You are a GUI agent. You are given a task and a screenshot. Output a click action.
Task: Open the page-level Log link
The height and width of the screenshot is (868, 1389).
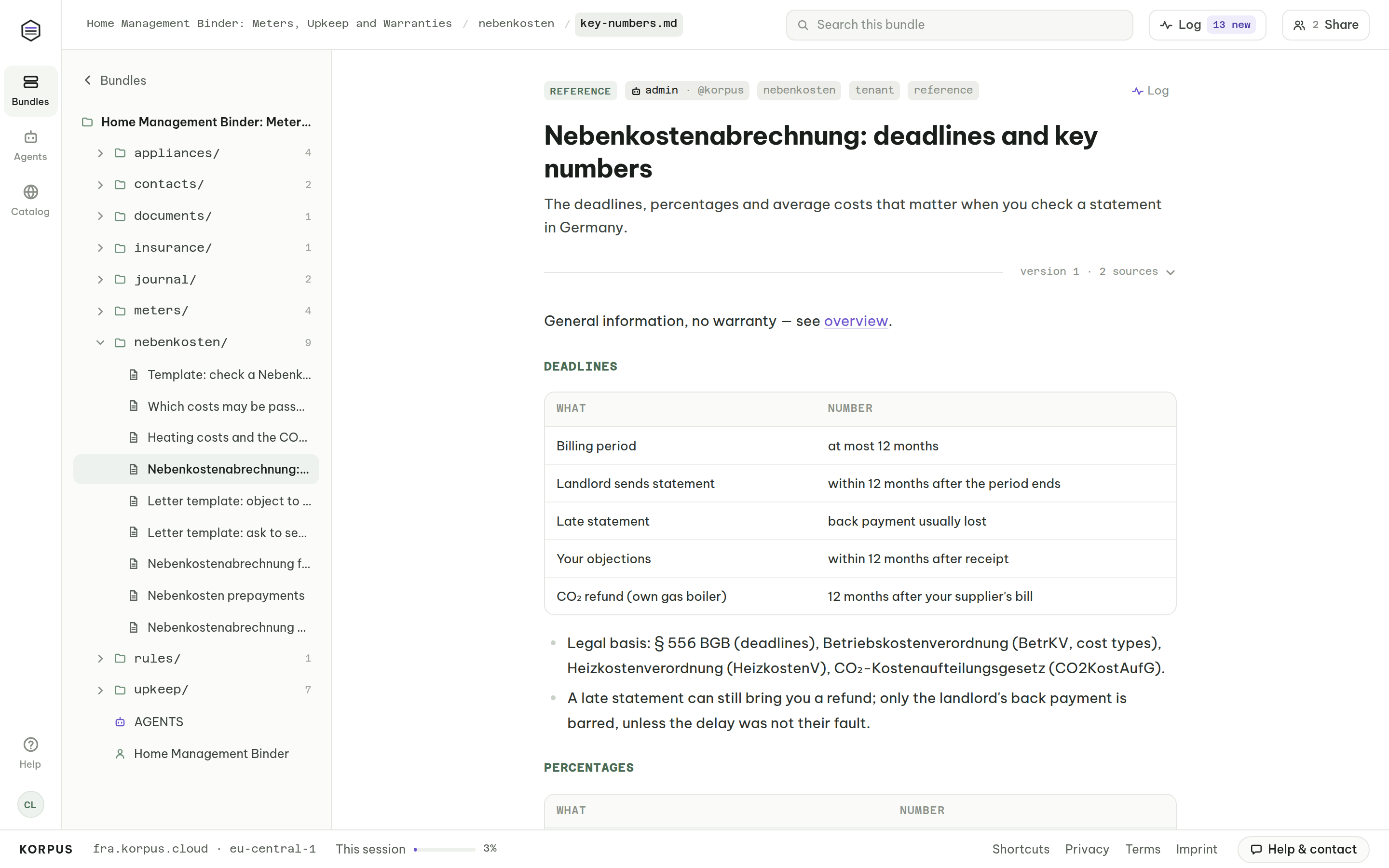pos(1150,91)
